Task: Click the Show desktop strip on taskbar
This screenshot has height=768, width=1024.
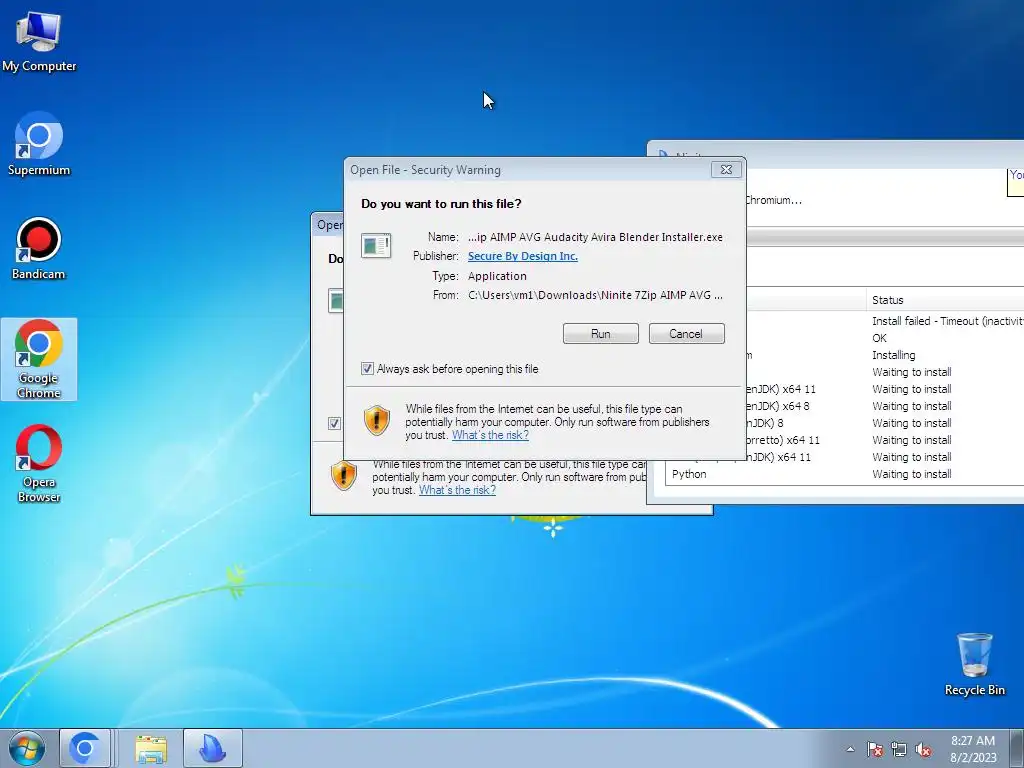Action: [1018, 748]
